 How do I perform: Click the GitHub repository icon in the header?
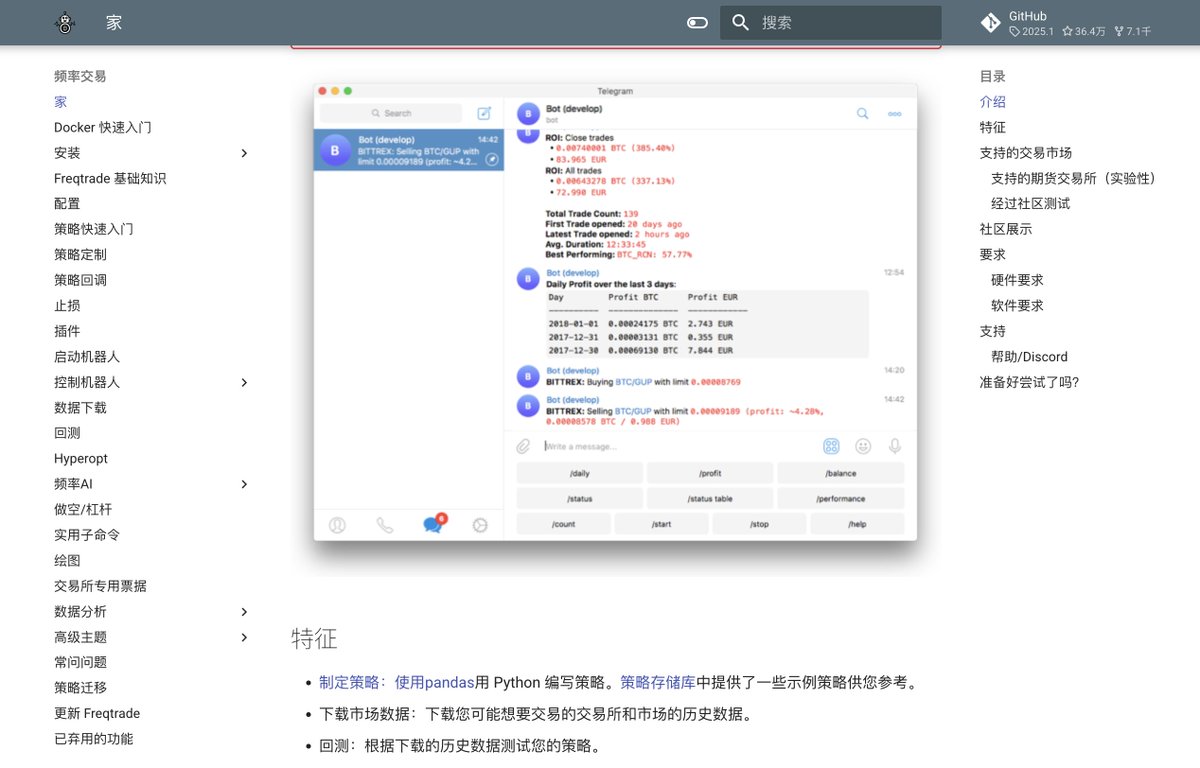click(990, 22)
